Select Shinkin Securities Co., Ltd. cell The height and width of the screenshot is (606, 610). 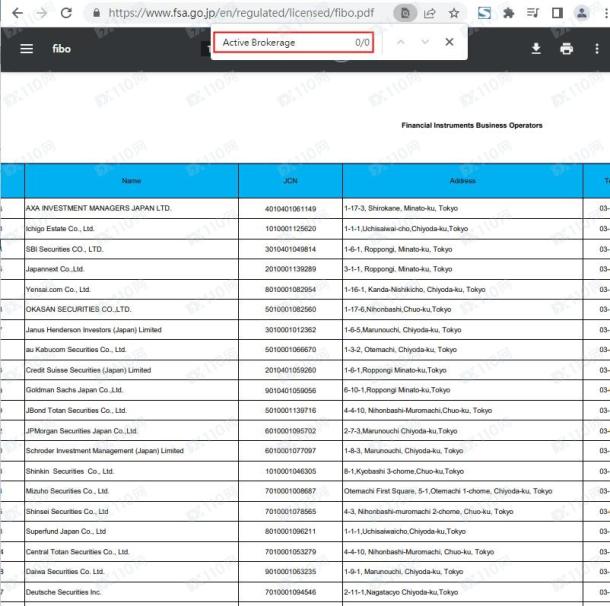click(x=131, y=471)
